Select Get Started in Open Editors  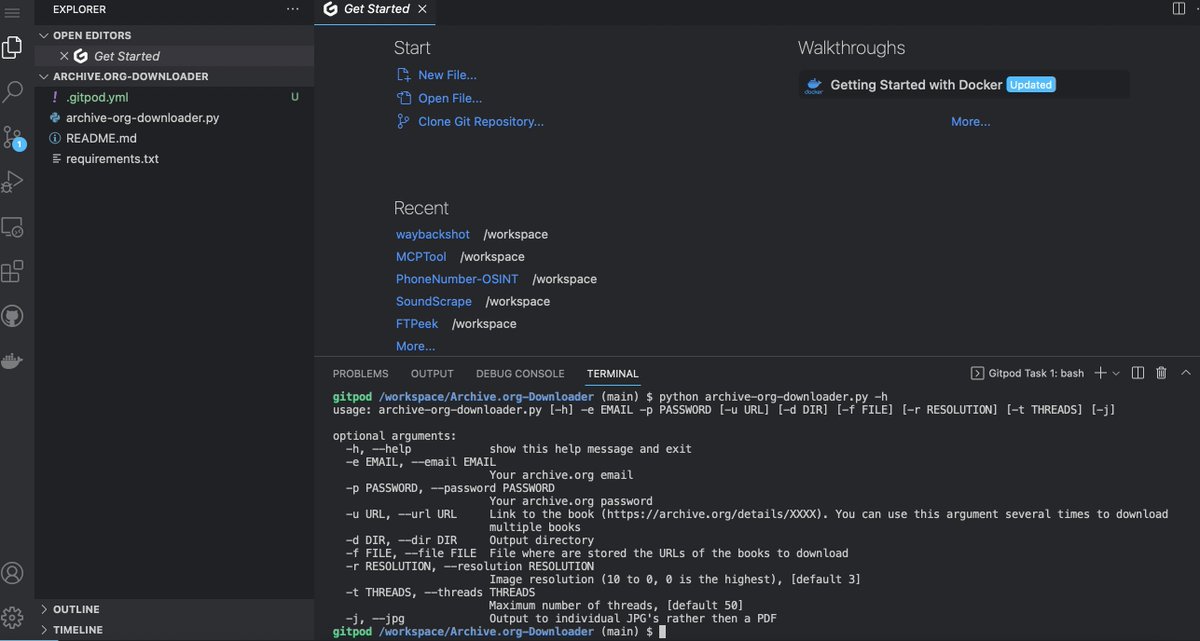[x=174, y=56]
